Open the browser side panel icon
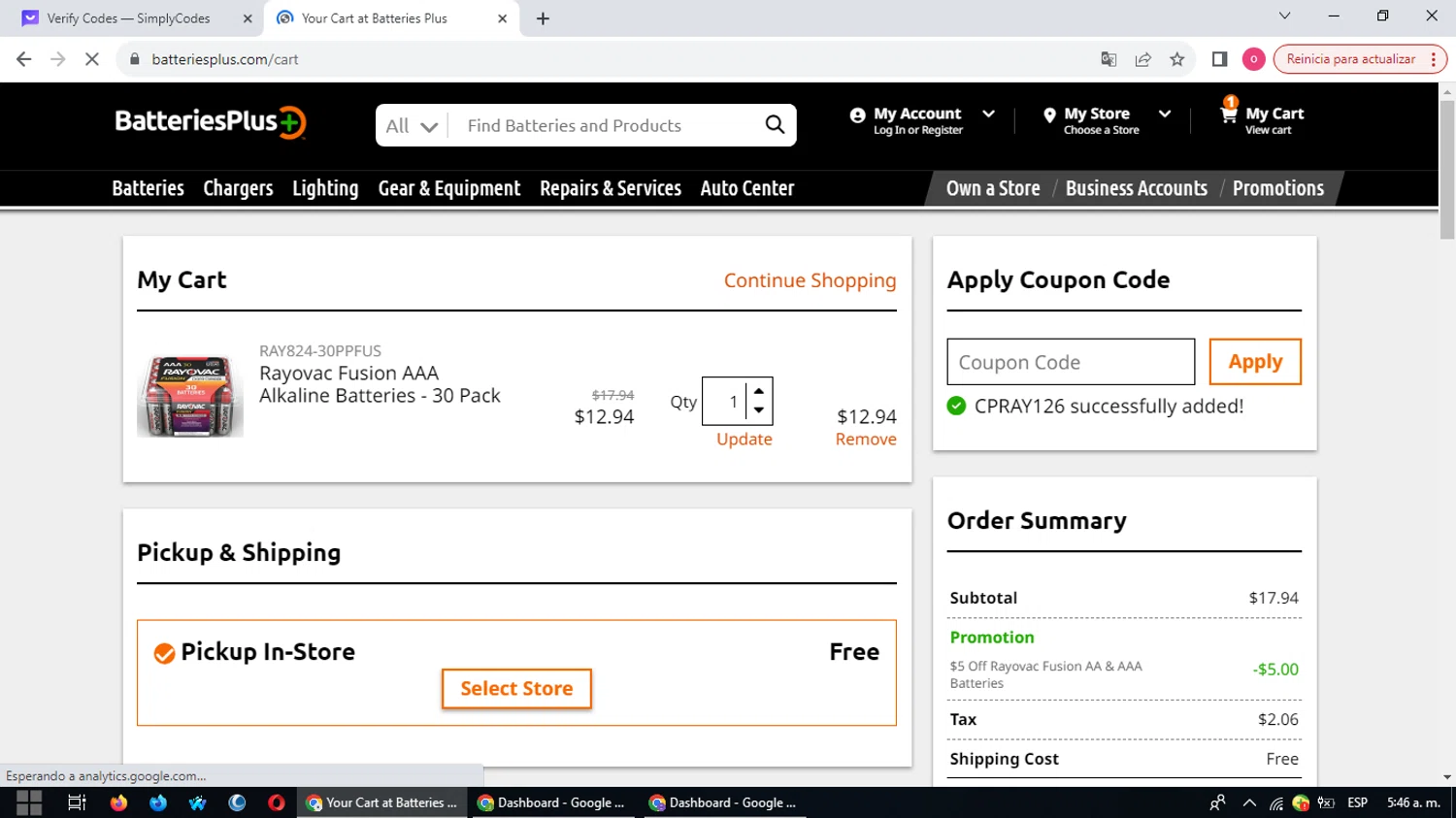 tap(1220, 59)
